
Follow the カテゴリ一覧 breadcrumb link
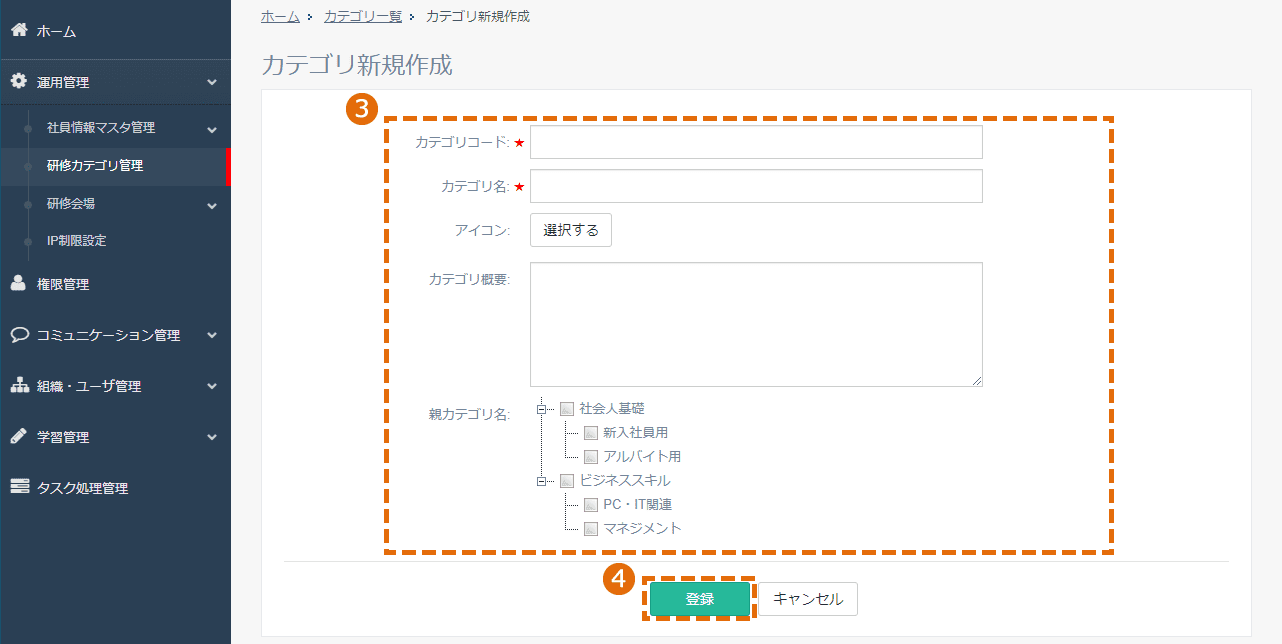point(363,16)
